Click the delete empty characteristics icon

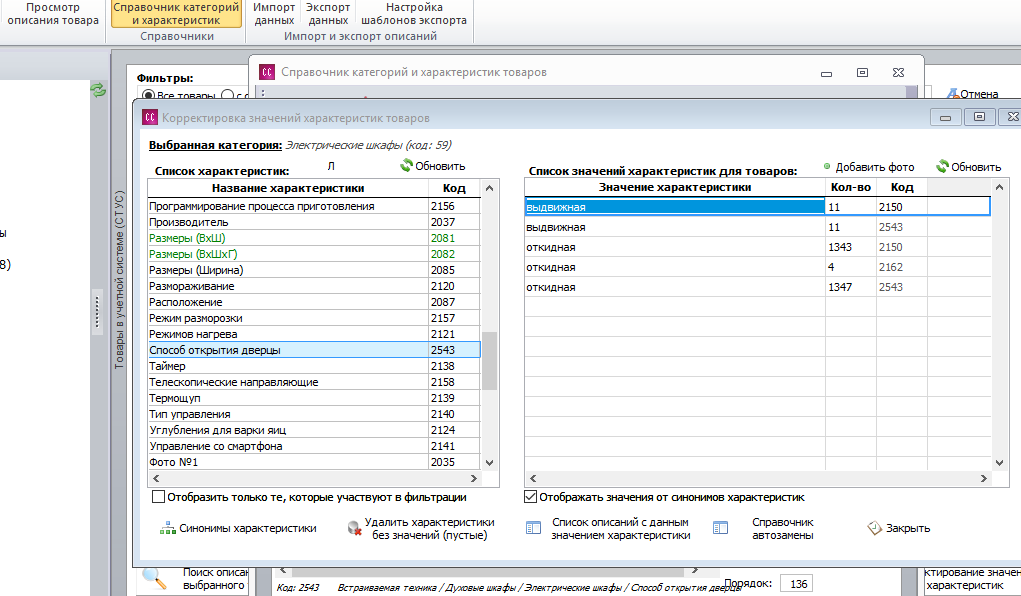click(354, 528)
